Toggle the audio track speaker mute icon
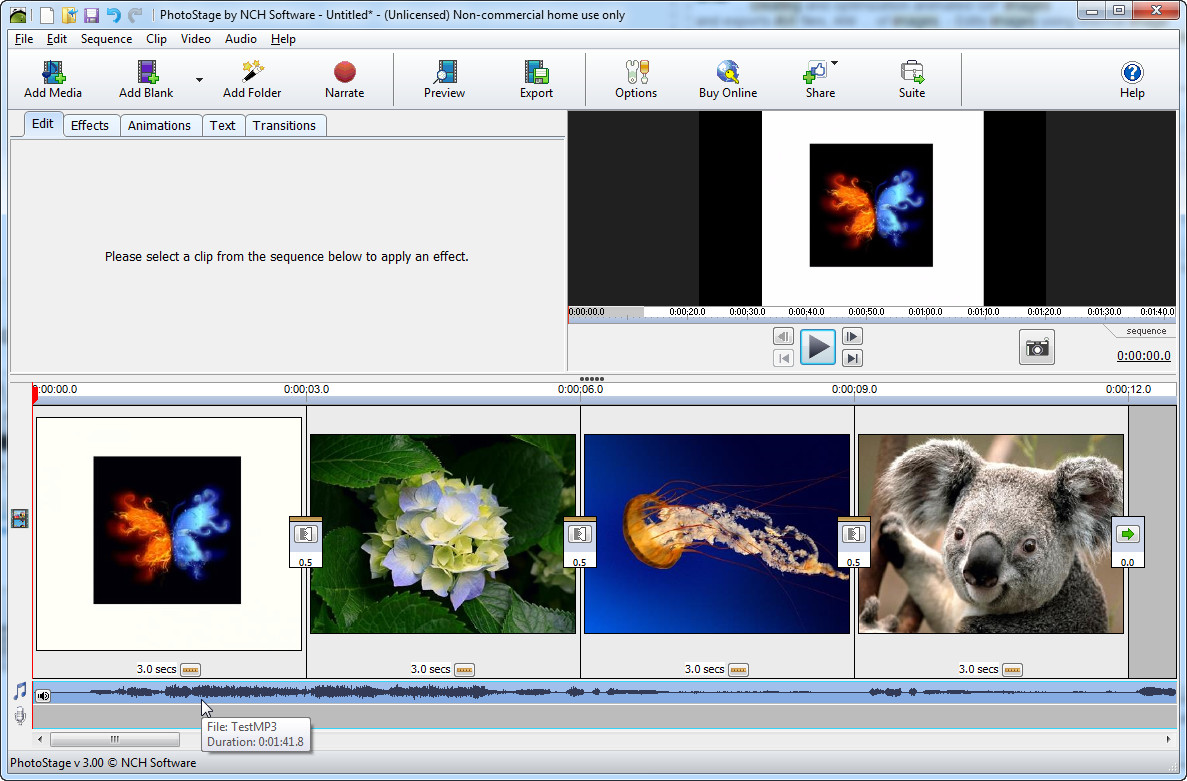 (x=43, y=695)
